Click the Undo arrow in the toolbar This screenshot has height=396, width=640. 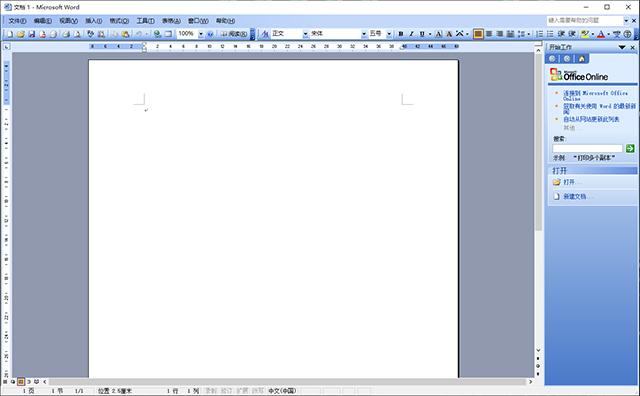click(139, 34)
